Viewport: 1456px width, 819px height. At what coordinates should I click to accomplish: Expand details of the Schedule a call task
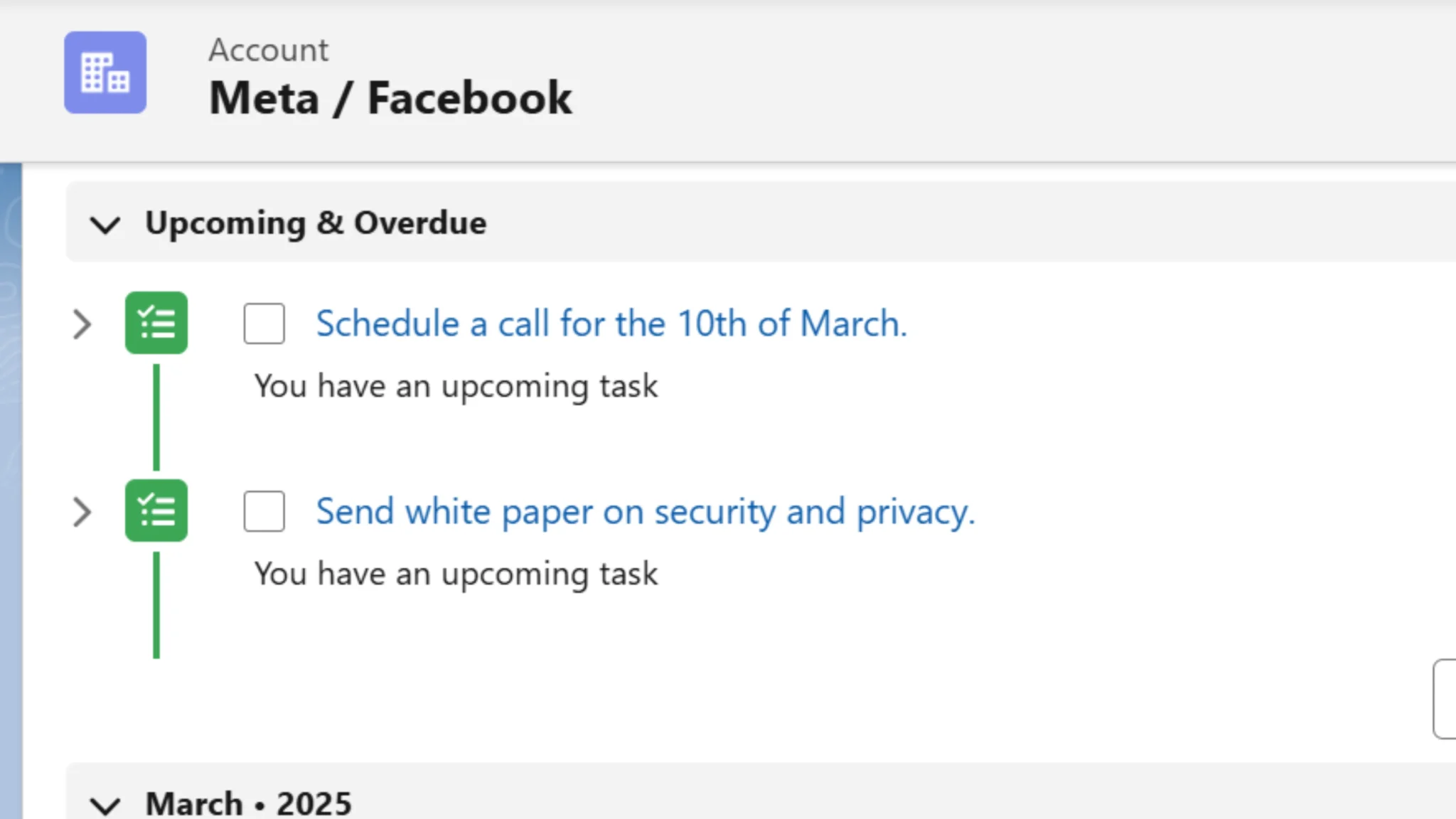click(x=82, y=324)
